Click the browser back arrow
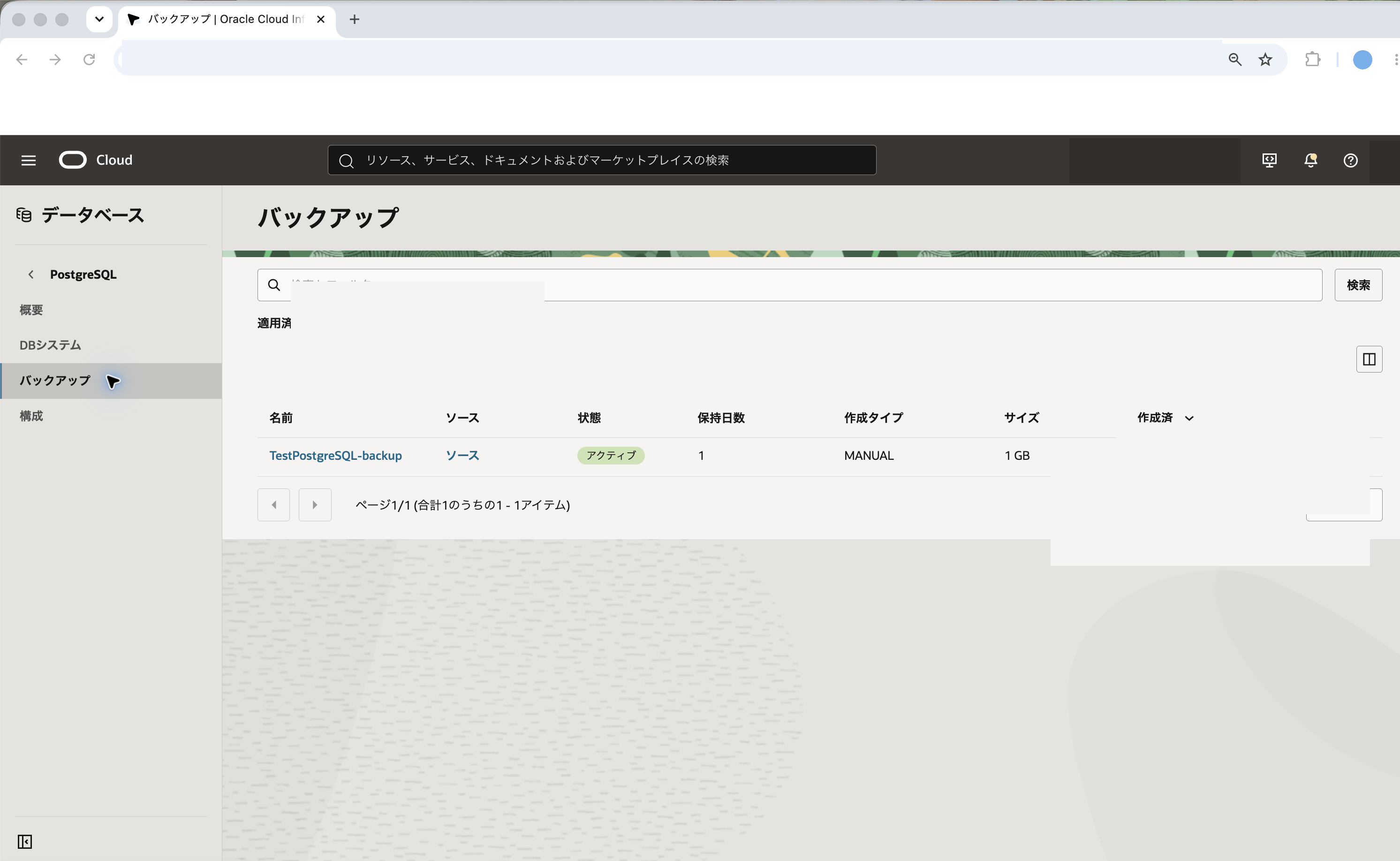 [x=22, y=60]
